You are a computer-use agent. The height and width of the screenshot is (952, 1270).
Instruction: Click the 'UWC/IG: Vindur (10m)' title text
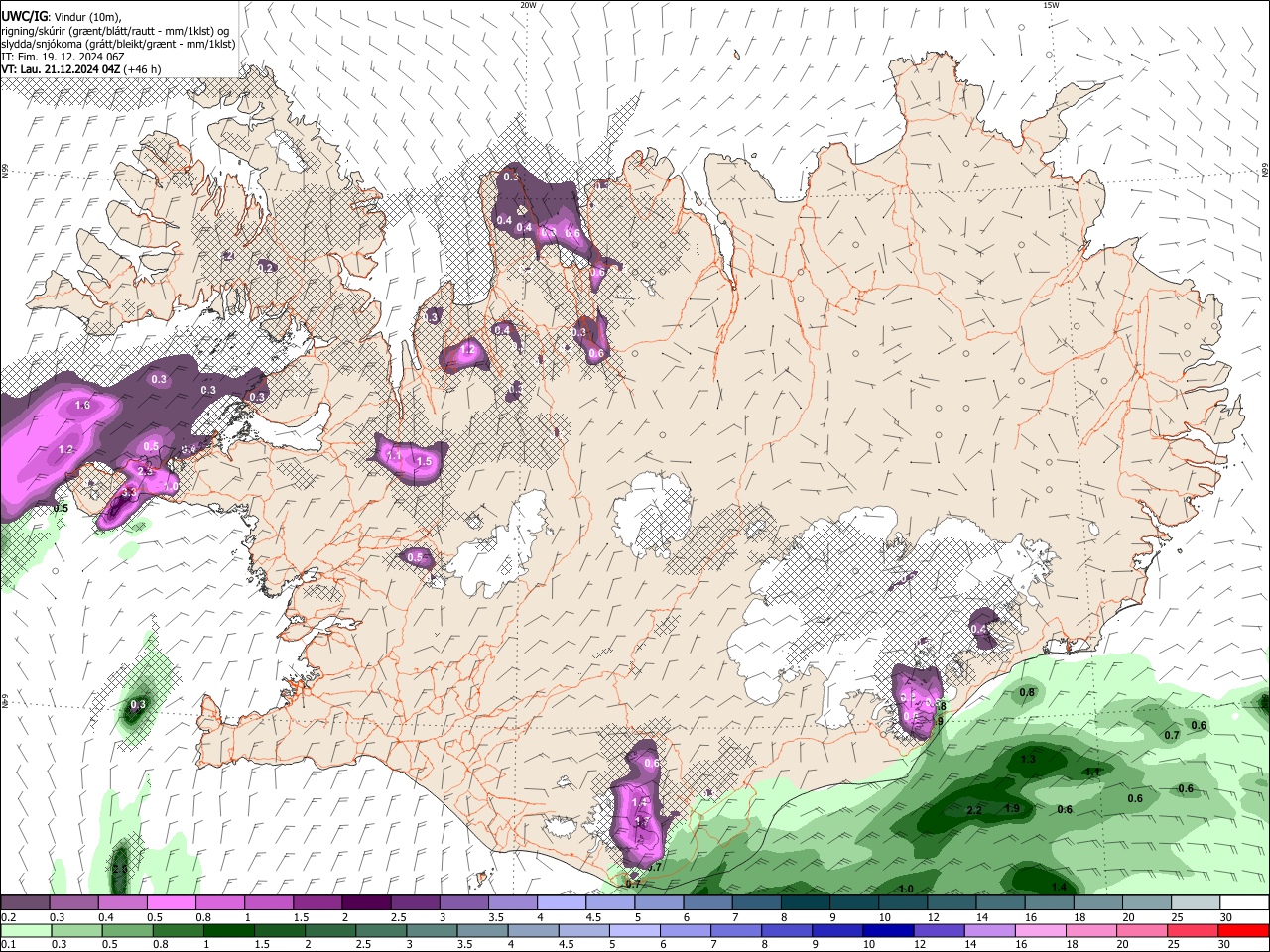click(62, 17)
